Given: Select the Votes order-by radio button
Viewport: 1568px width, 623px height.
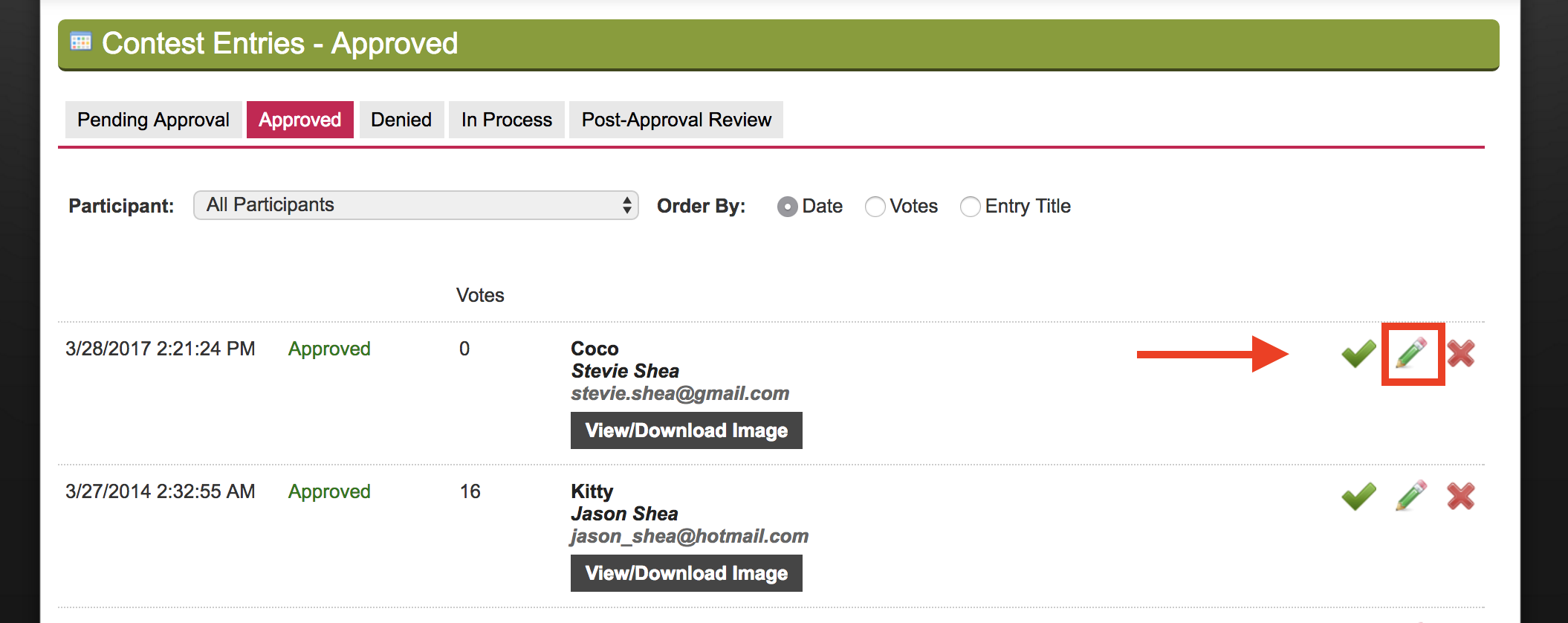Looking at the screenshot, I should [875, 207].
